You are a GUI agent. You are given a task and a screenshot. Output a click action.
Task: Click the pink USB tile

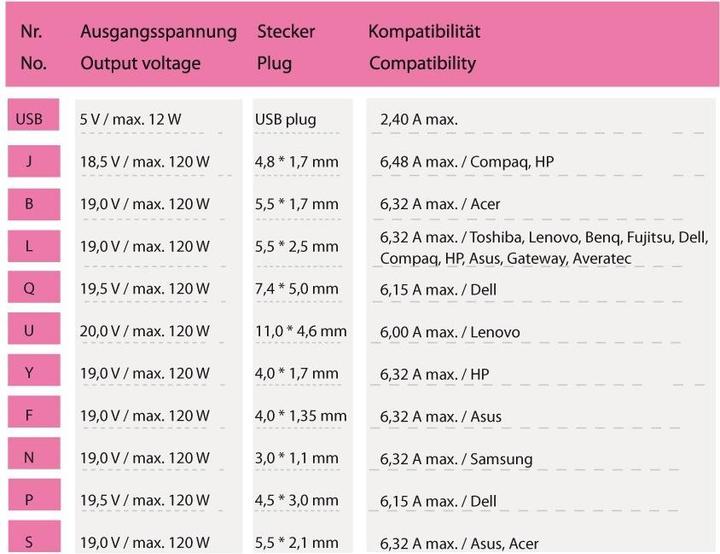point(29,119)
